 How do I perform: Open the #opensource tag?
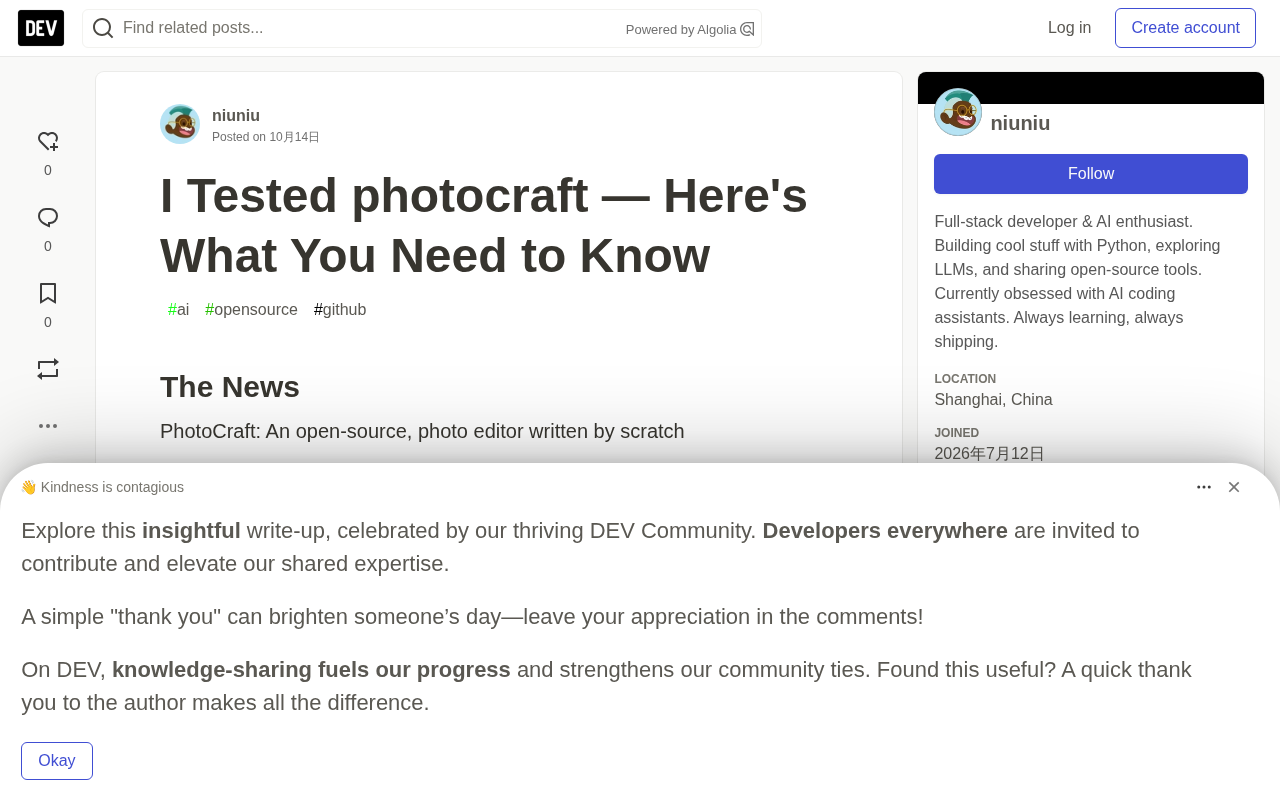coord(251,310)
